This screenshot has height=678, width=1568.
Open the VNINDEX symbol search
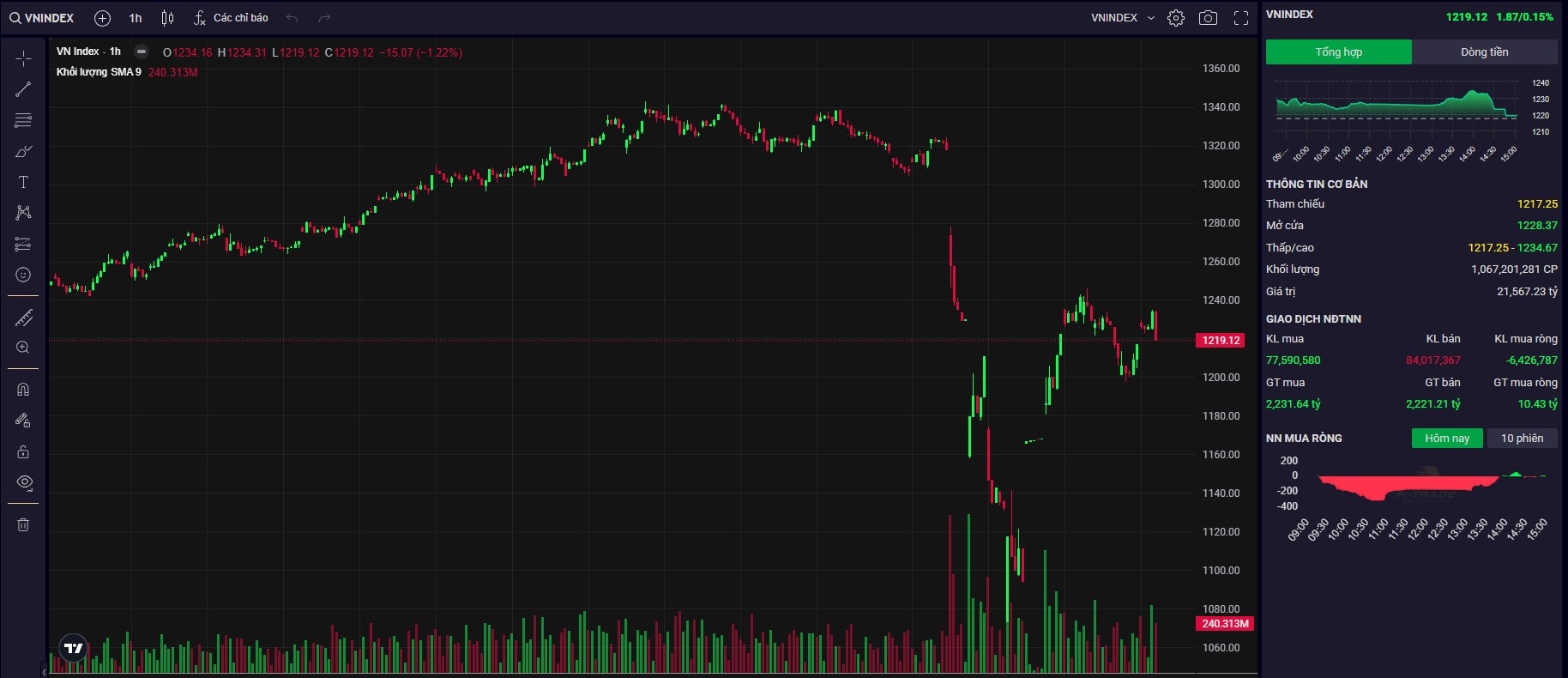tap(42, 18)
